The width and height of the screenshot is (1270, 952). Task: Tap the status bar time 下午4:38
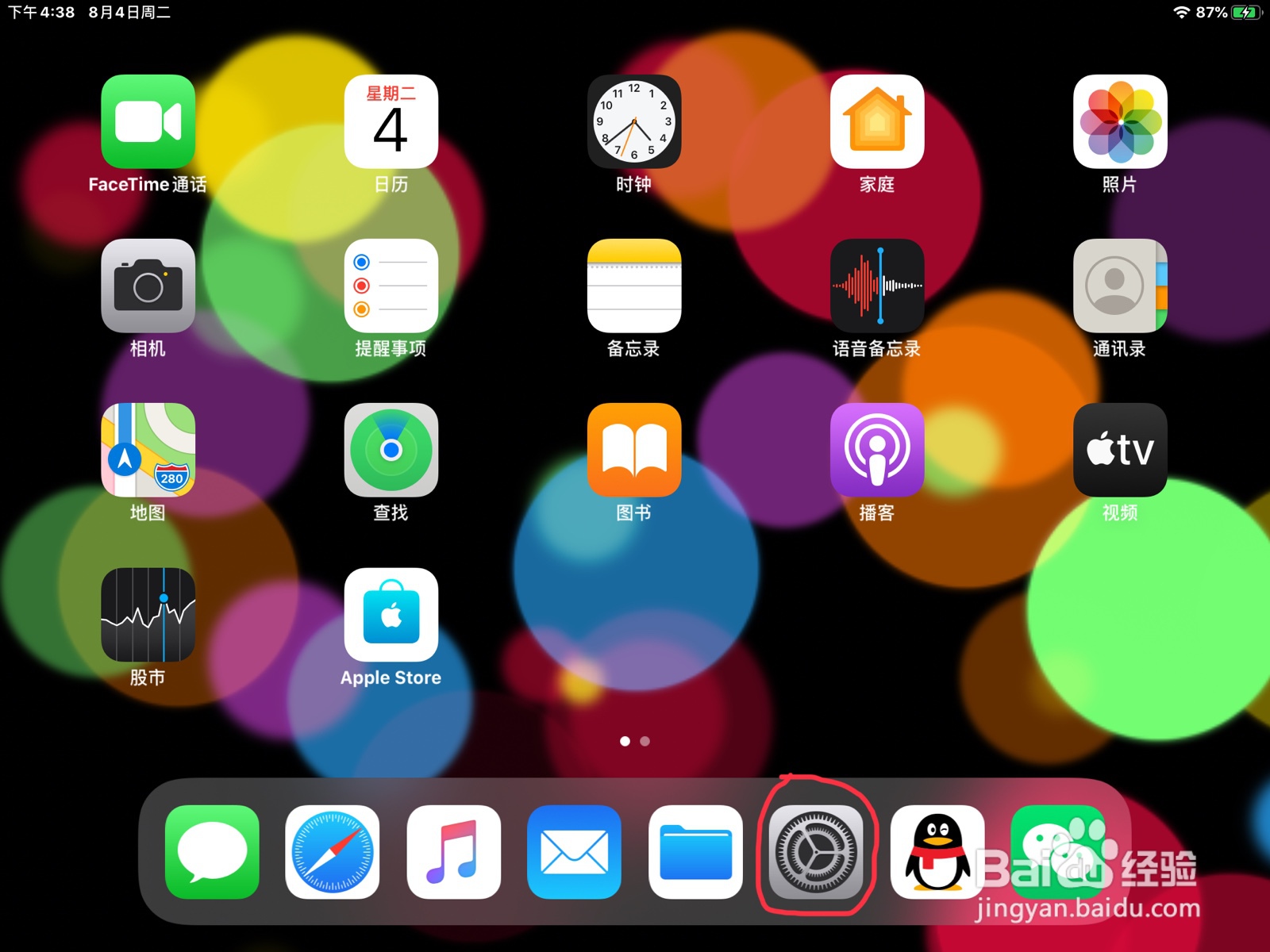pos(41,12)
